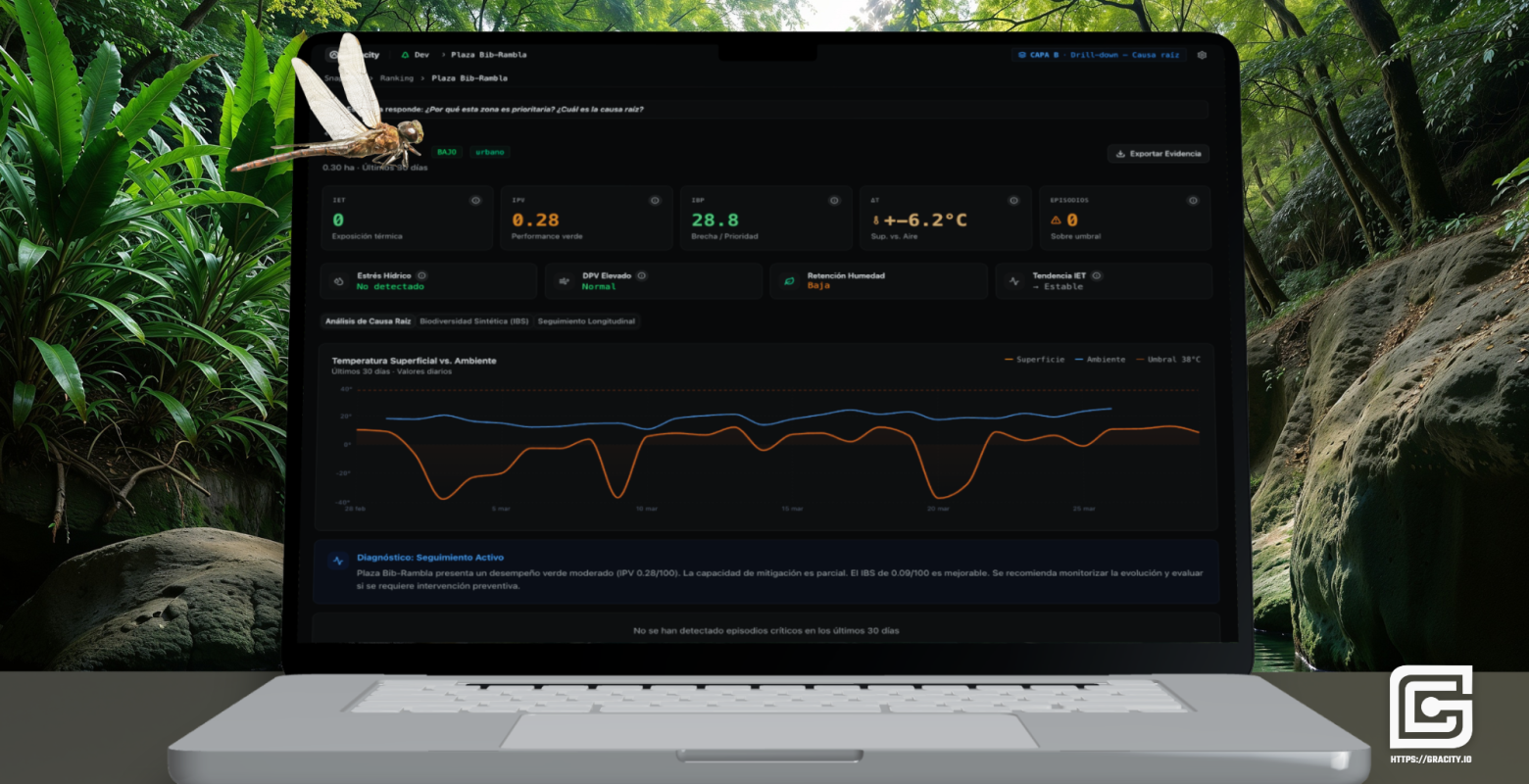1529x784 pixels.
Task: Open Seguimiento Longitudinal tab
Action: (586, 320)
